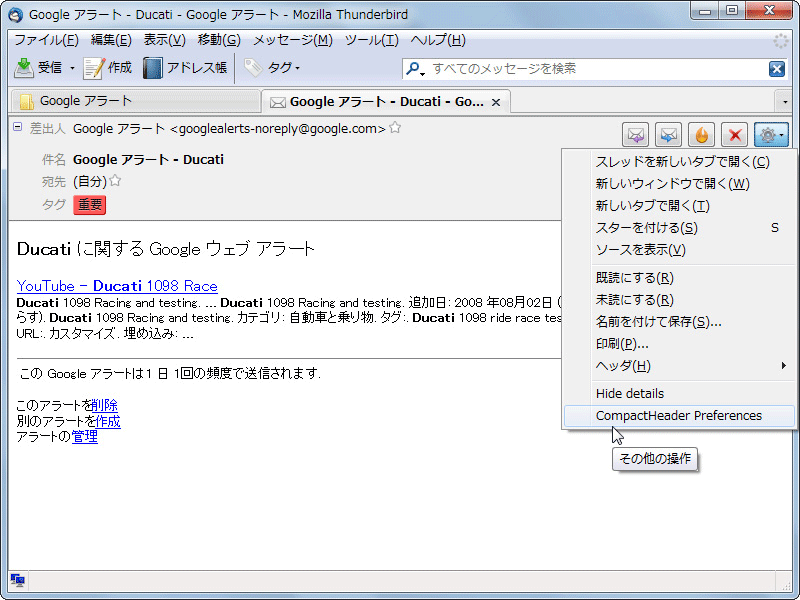Reply using the purple envelope icon

[x=634, y=134]
